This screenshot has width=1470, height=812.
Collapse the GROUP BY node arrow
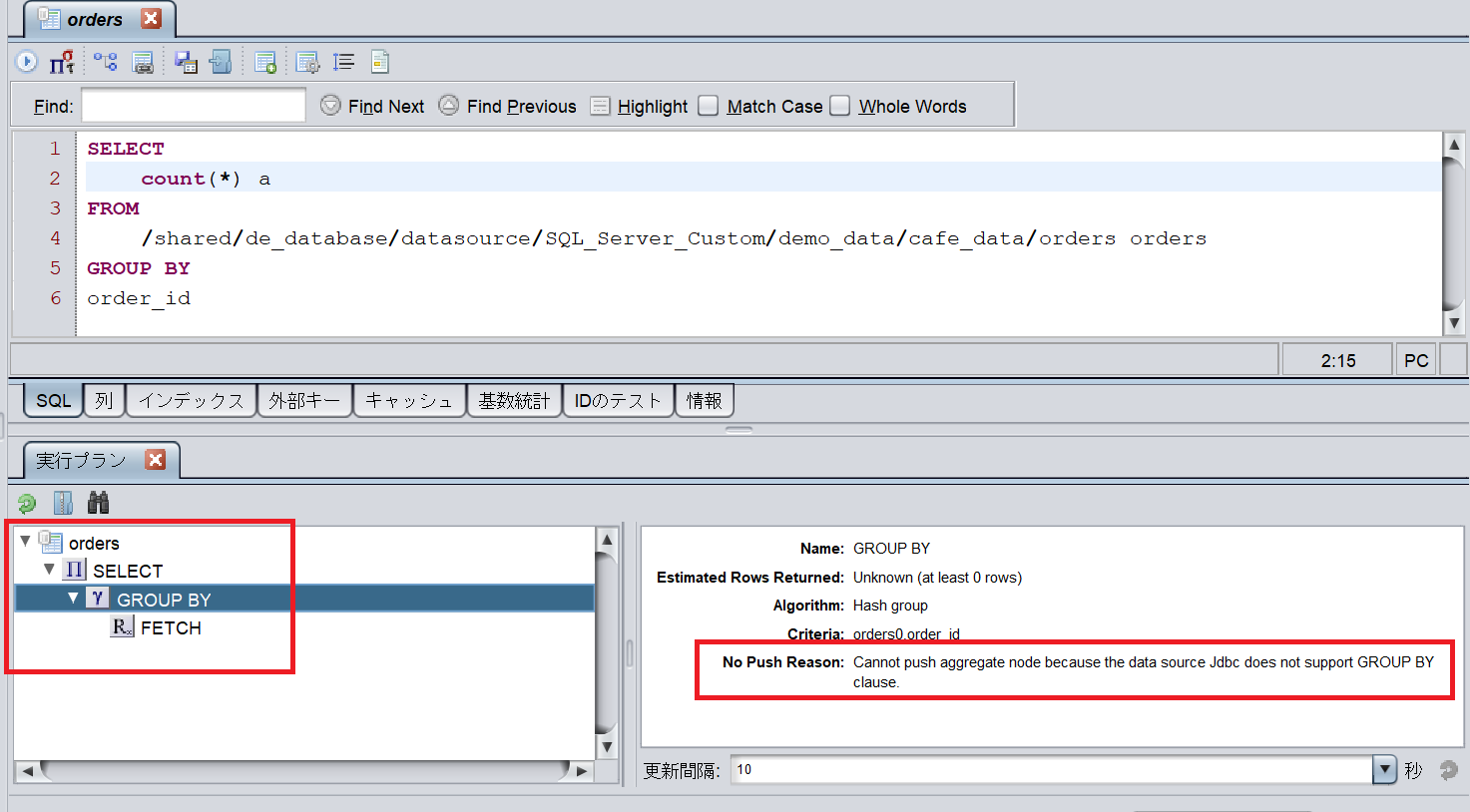pos(73,598)
